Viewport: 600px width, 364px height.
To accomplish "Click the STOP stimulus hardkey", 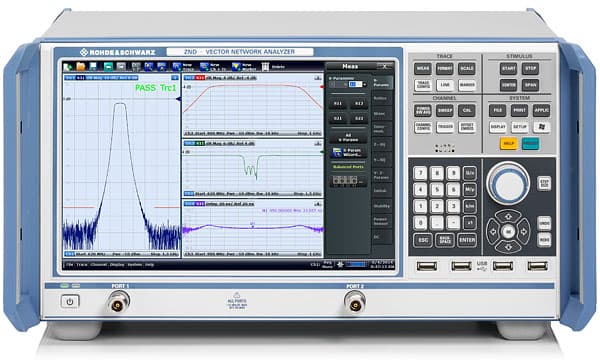I will (530, 69).
